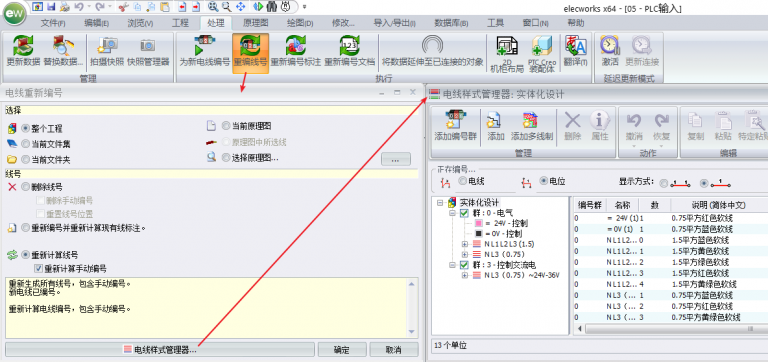The image size is (768, 362).
Task: Click the 重新编号标注 icon
Action: pos(296,52)
